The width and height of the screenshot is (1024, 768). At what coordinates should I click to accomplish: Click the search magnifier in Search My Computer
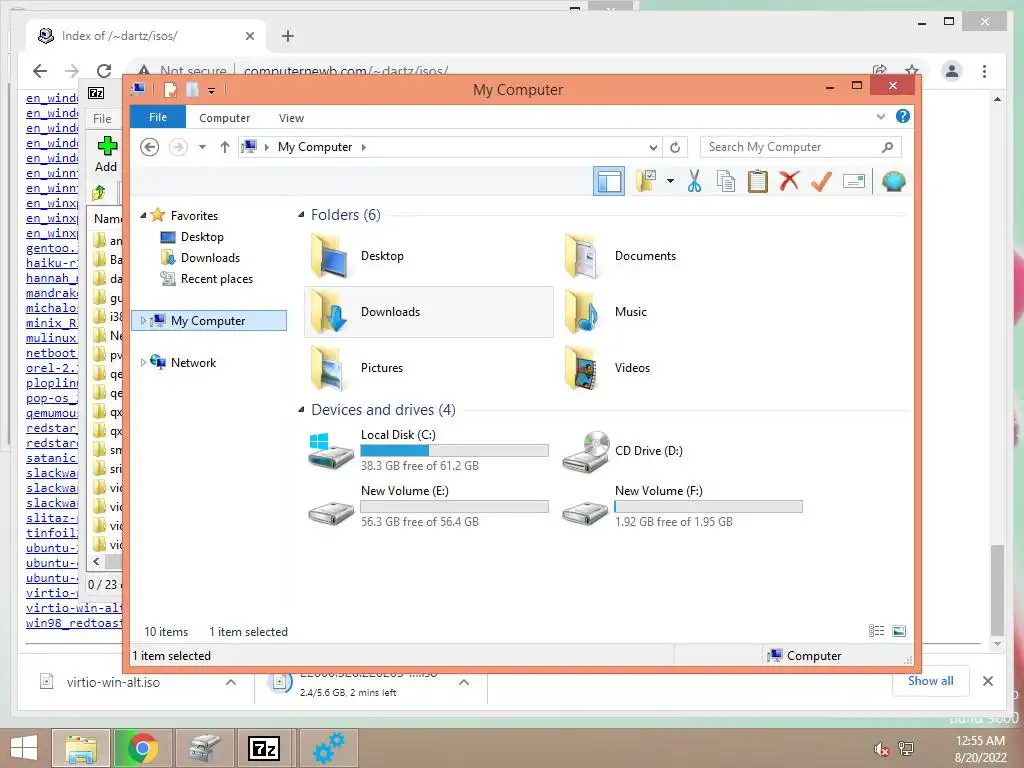click(887, 147)
